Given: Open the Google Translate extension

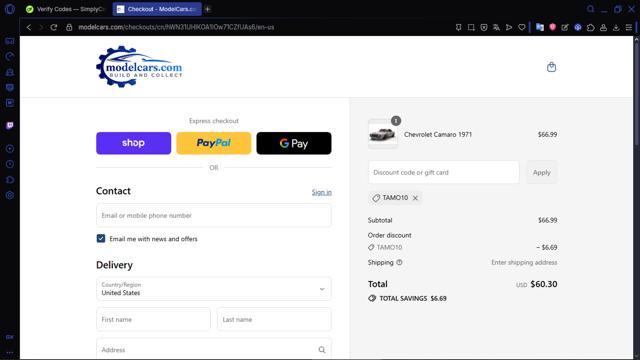Looking at the screenshot, I should pos(540,27).
